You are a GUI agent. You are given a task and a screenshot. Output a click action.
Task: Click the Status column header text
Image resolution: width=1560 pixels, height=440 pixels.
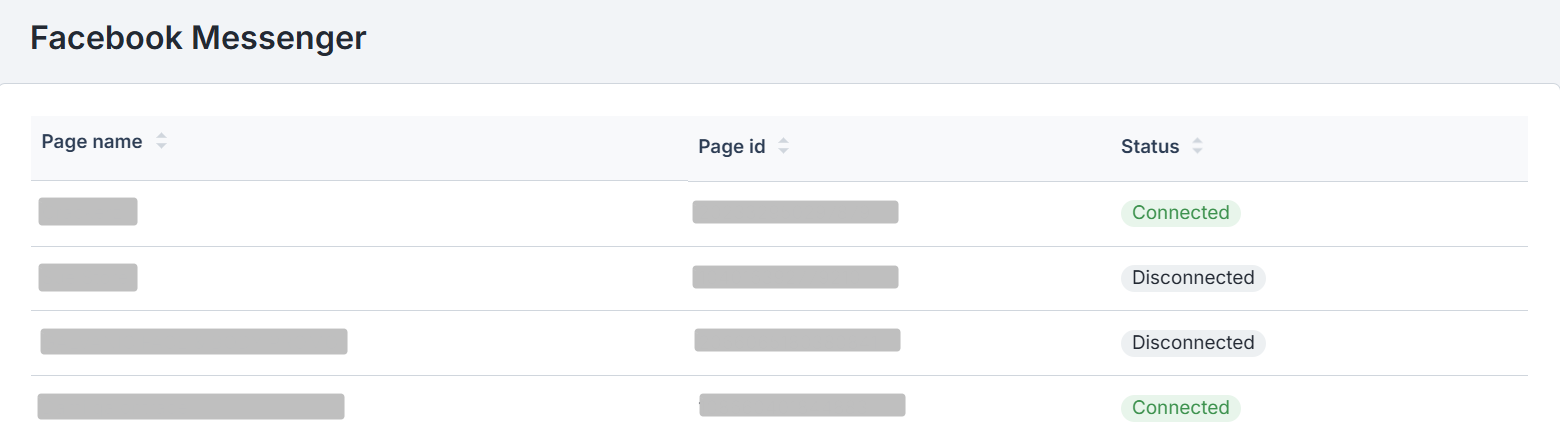tap(1150, 146)
